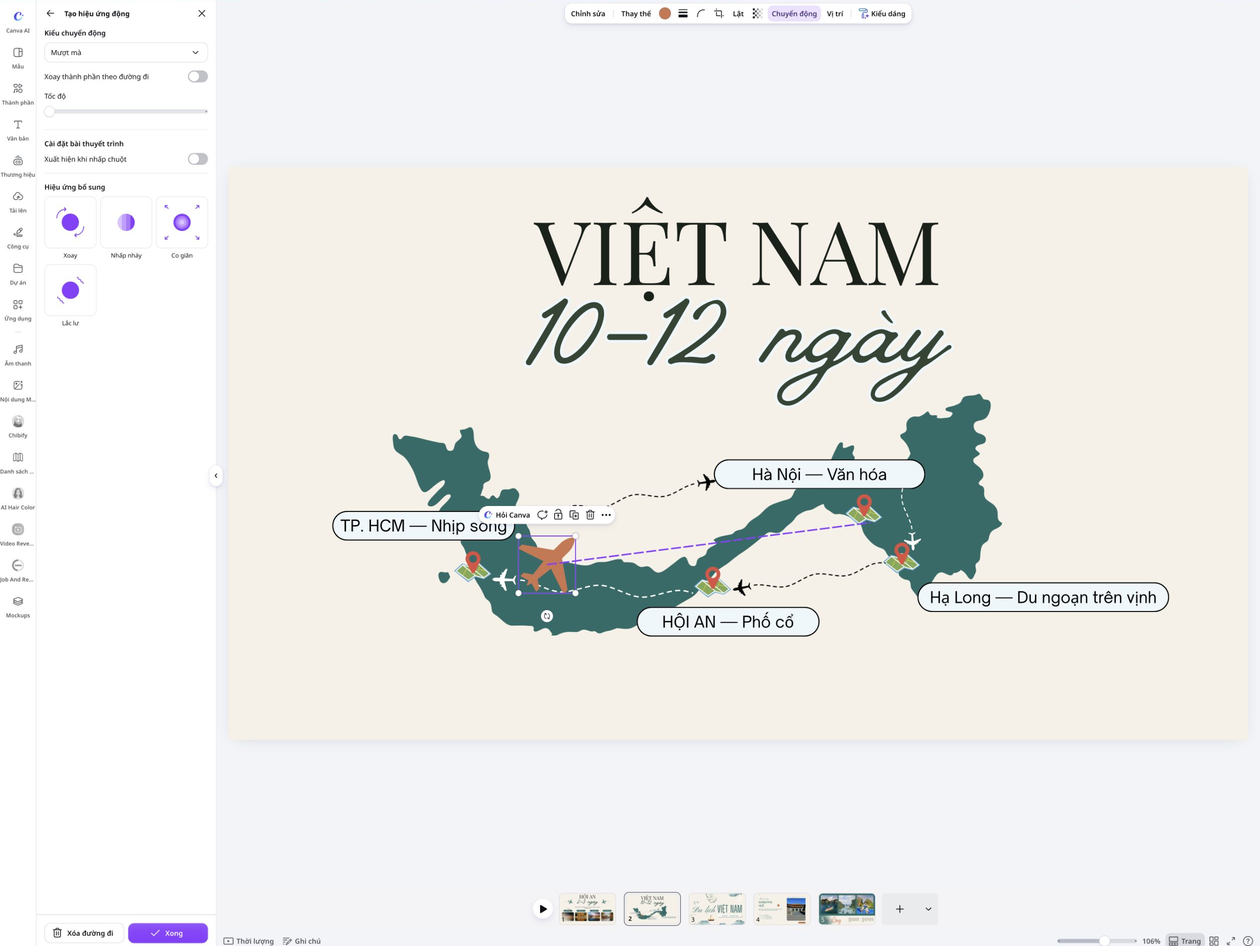Open the grid view icon
This screenshot has height=946, width=1260.
(1214, 941)
